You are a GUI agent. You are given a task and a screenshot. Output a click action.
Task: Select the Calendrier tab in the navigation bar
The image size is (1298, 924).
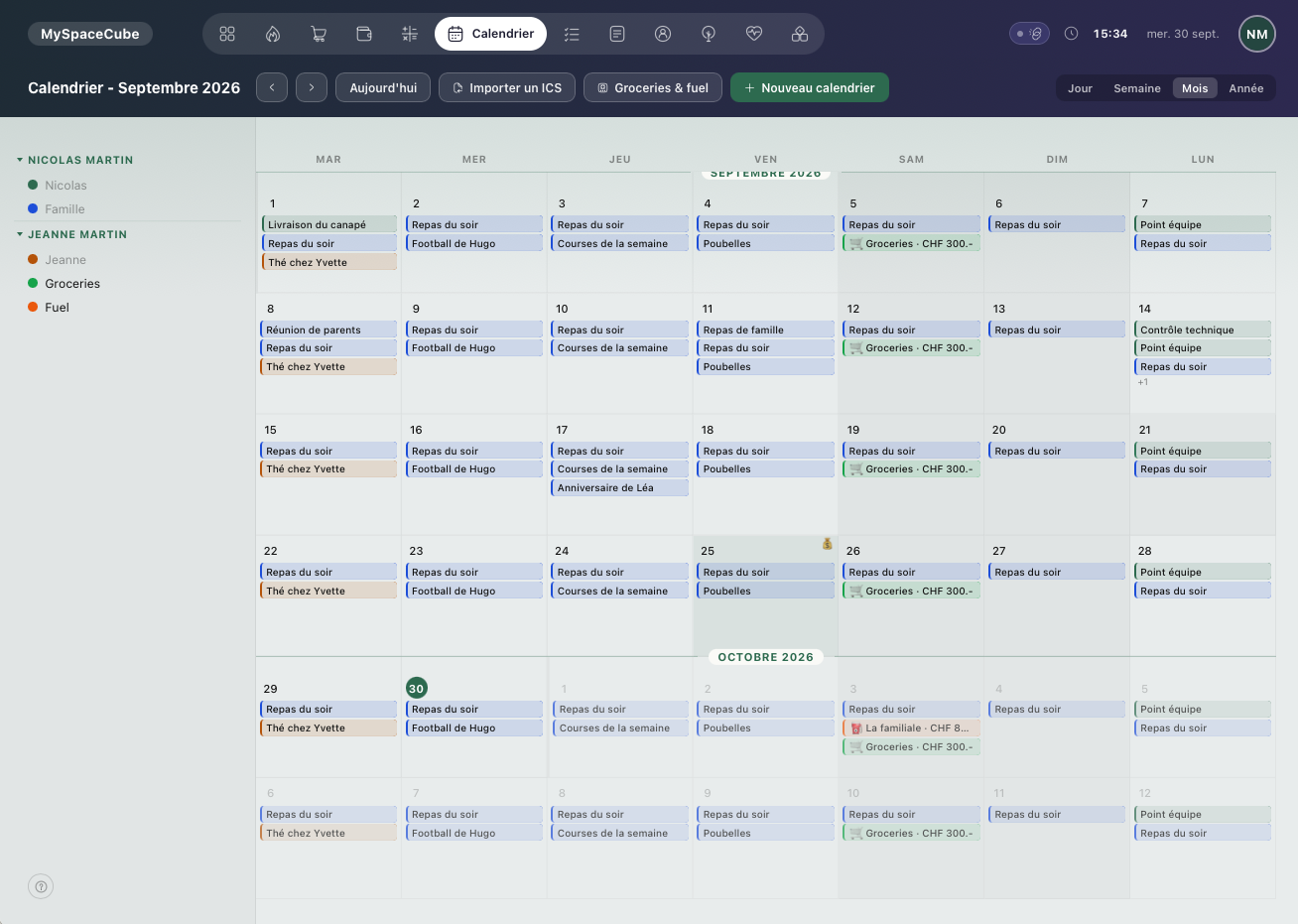pyautogui.click(x=490, y=34)
